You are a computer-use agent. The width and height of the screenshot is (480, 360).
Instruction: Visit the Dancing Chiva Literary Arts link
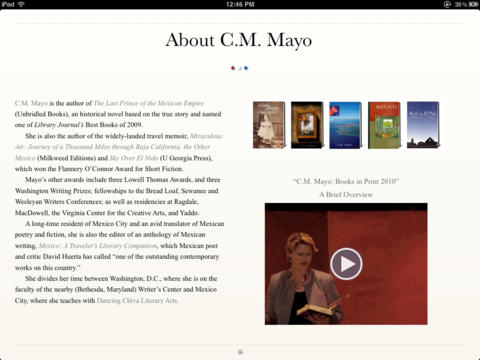click(137, 300)
